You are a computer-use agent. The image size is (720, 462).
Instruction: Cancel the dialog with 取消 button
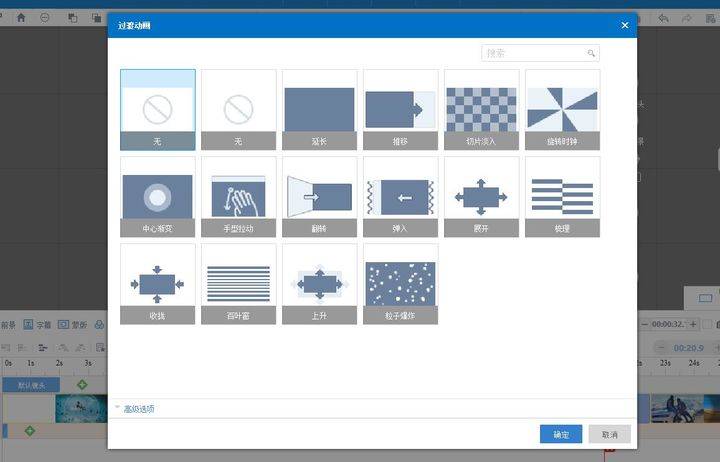pos(609,434)
